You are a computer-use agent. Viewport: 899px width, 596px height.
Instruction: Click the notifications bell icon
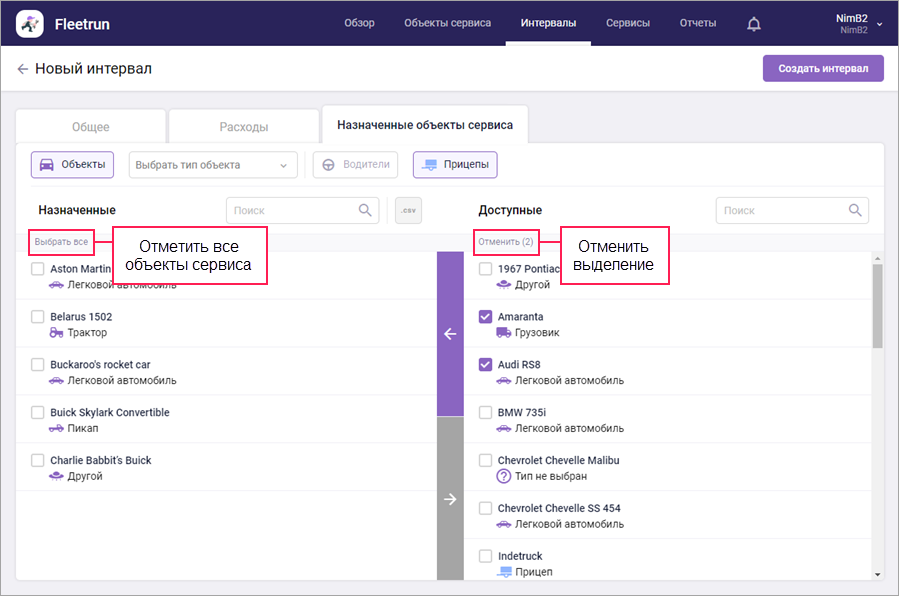[x=754, y=24]
